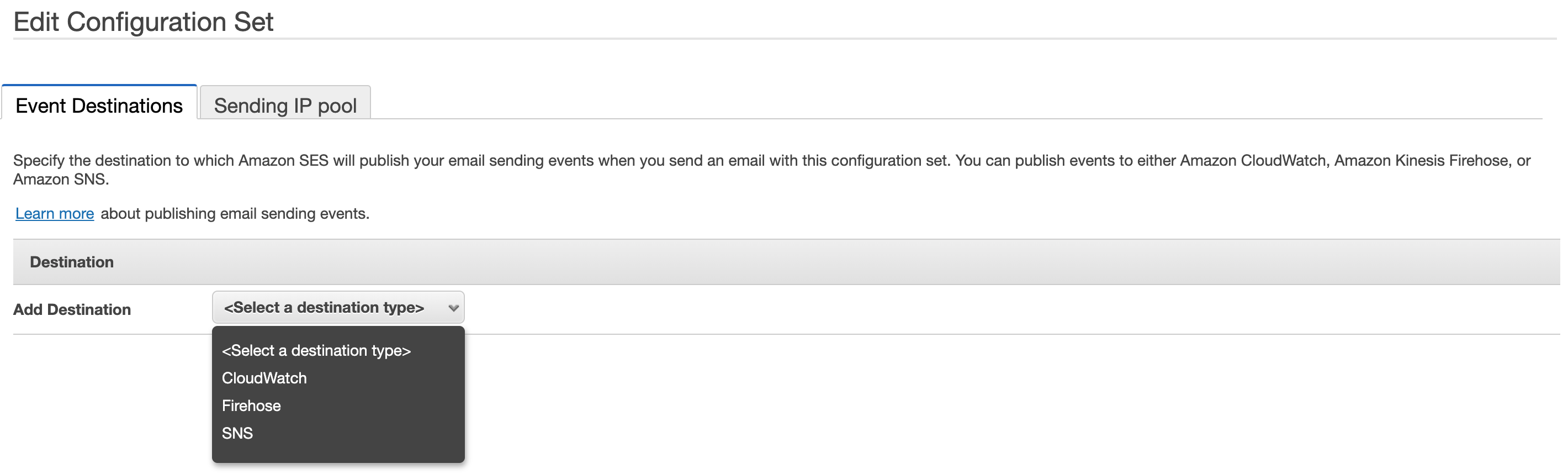Click the Add Destination label
Viewport: 1568px width, 474px height.
coord(72,309)
